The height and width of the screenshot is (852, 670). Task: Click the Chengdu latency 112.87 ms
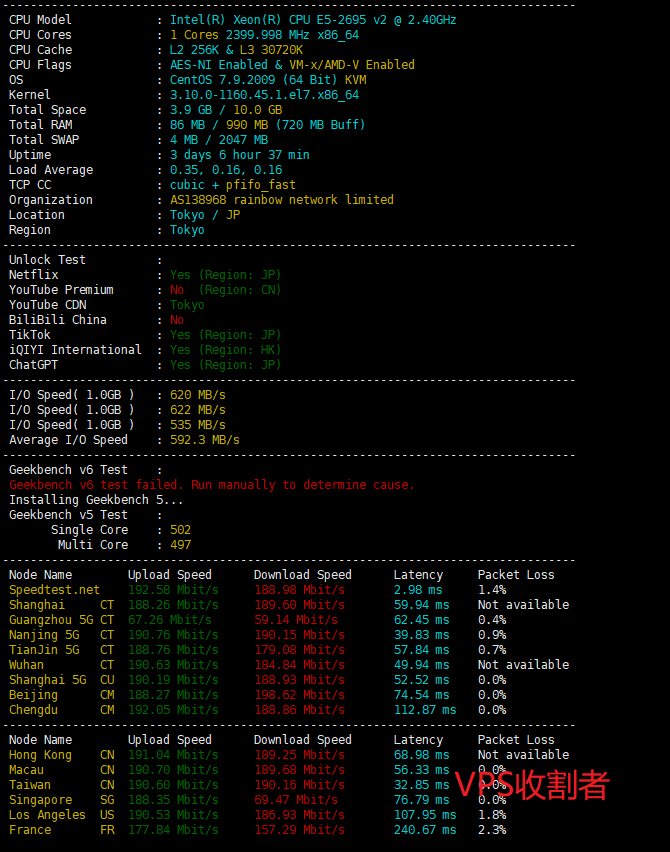pos(424,710)
